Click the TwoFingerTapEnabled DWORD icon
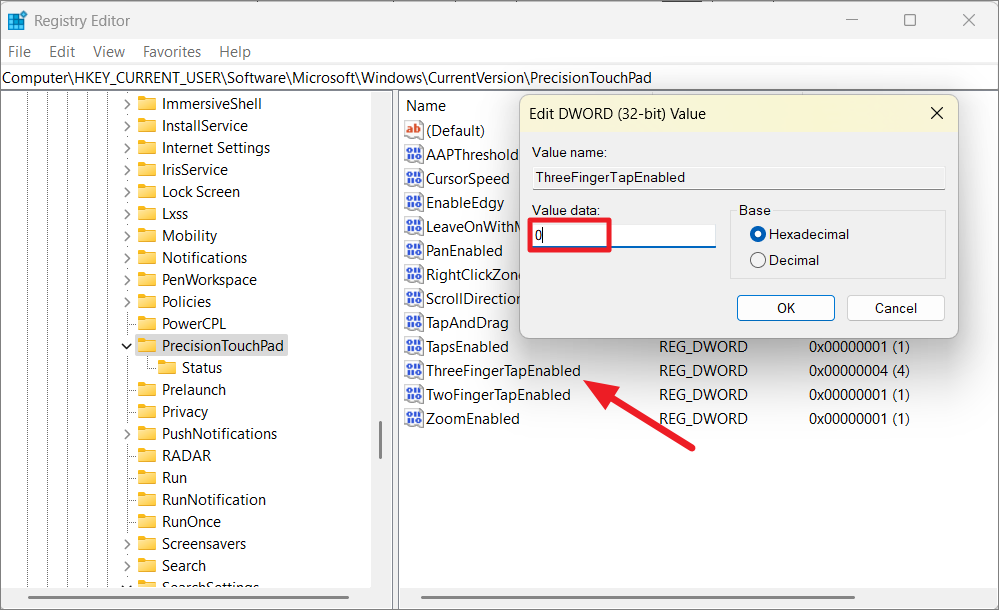The height and width of the screenshot is (610, 999). 414,395
